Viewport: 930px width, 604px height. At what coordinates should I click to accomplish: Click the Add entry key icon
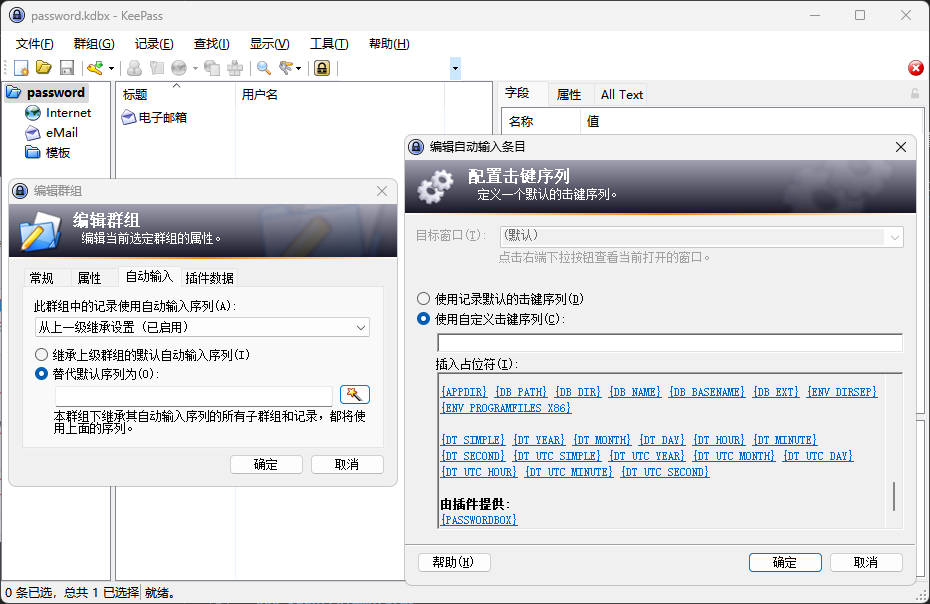(95, 68)
